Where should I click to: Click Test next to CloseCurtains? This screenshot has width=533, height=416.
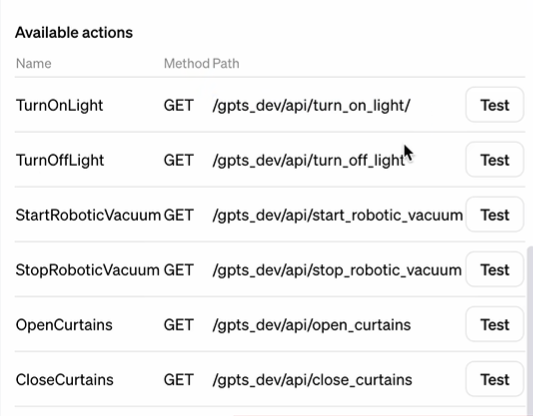pyautogui.click(x=495, y=379)
